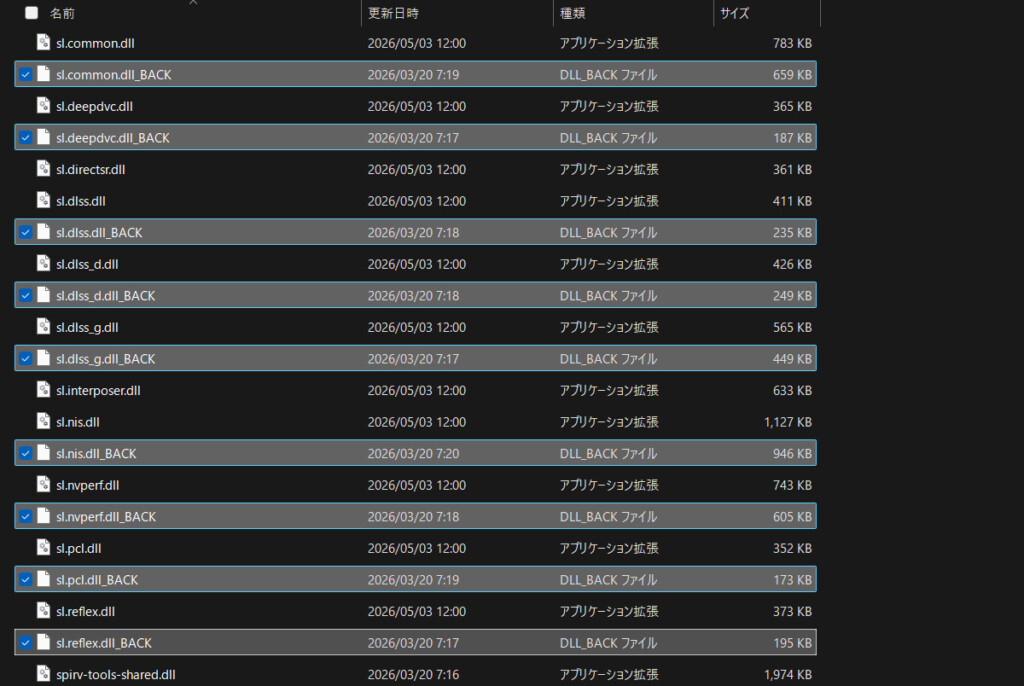Uncheck the sl.dlss_g.dll_BACK checkbox
The height and width of the screenshot is (686, 1024).
point(25,359)
